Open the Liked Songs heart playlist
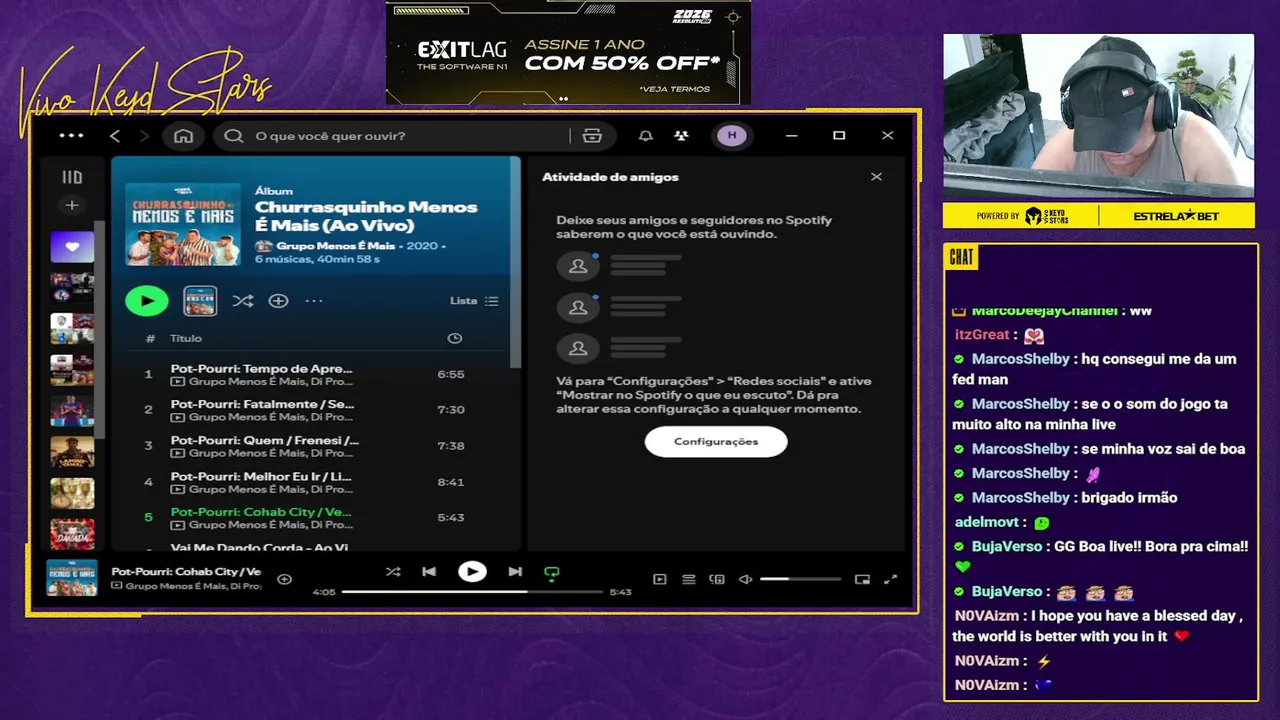This screenshot has width=1280, height=720. click(x=72, y=247)
